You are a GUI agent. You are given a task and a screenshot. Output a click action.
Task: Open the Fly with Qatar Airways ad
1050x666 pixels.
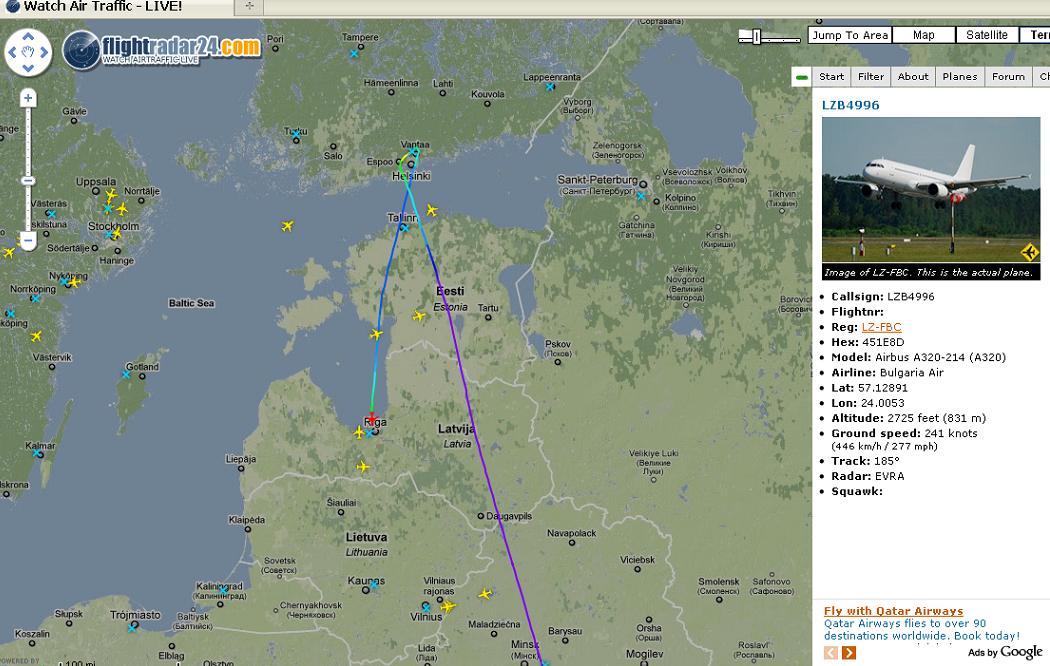(893, 610)
